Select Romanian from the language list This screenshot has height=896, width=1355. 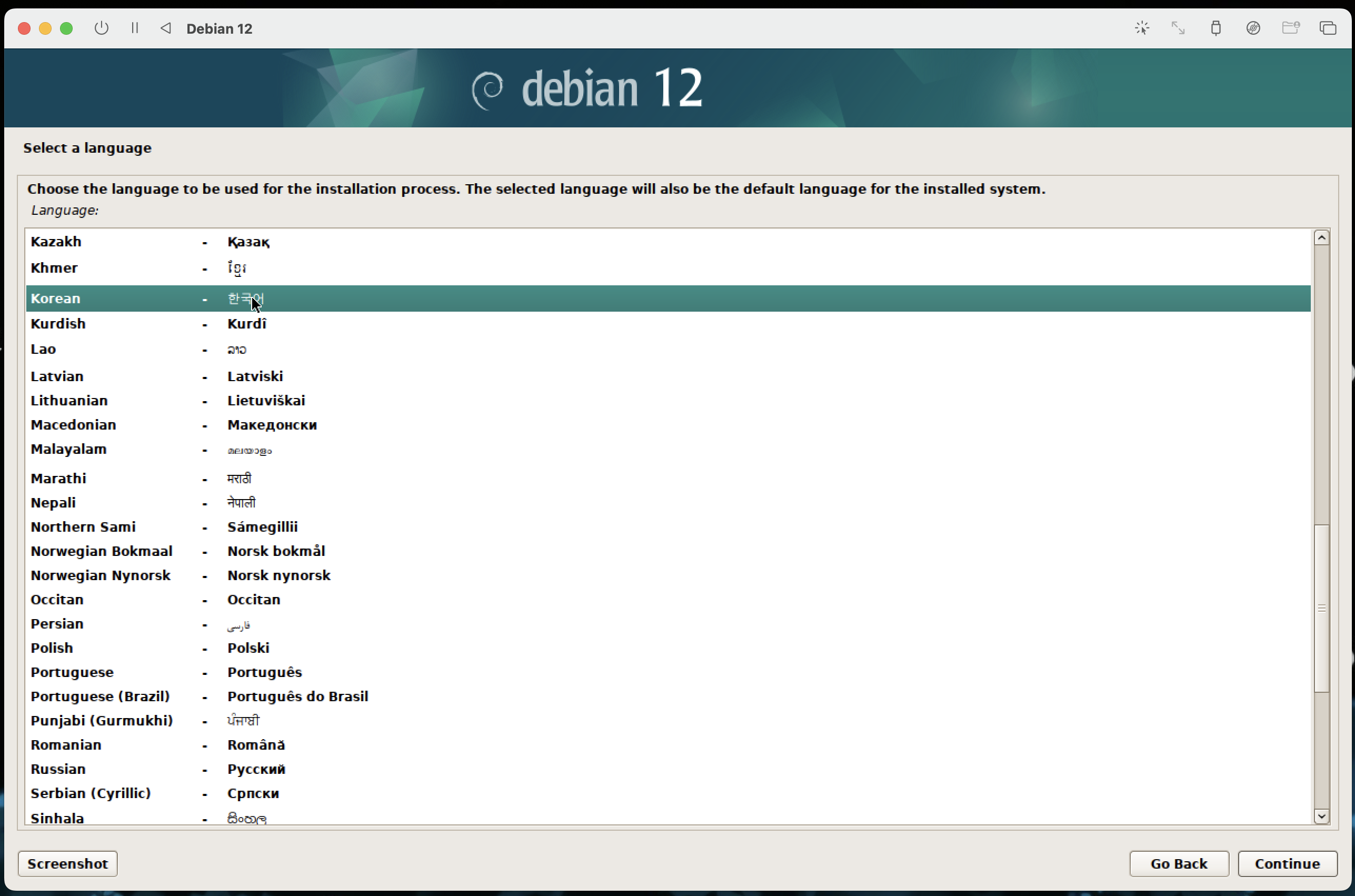point(668,745)
